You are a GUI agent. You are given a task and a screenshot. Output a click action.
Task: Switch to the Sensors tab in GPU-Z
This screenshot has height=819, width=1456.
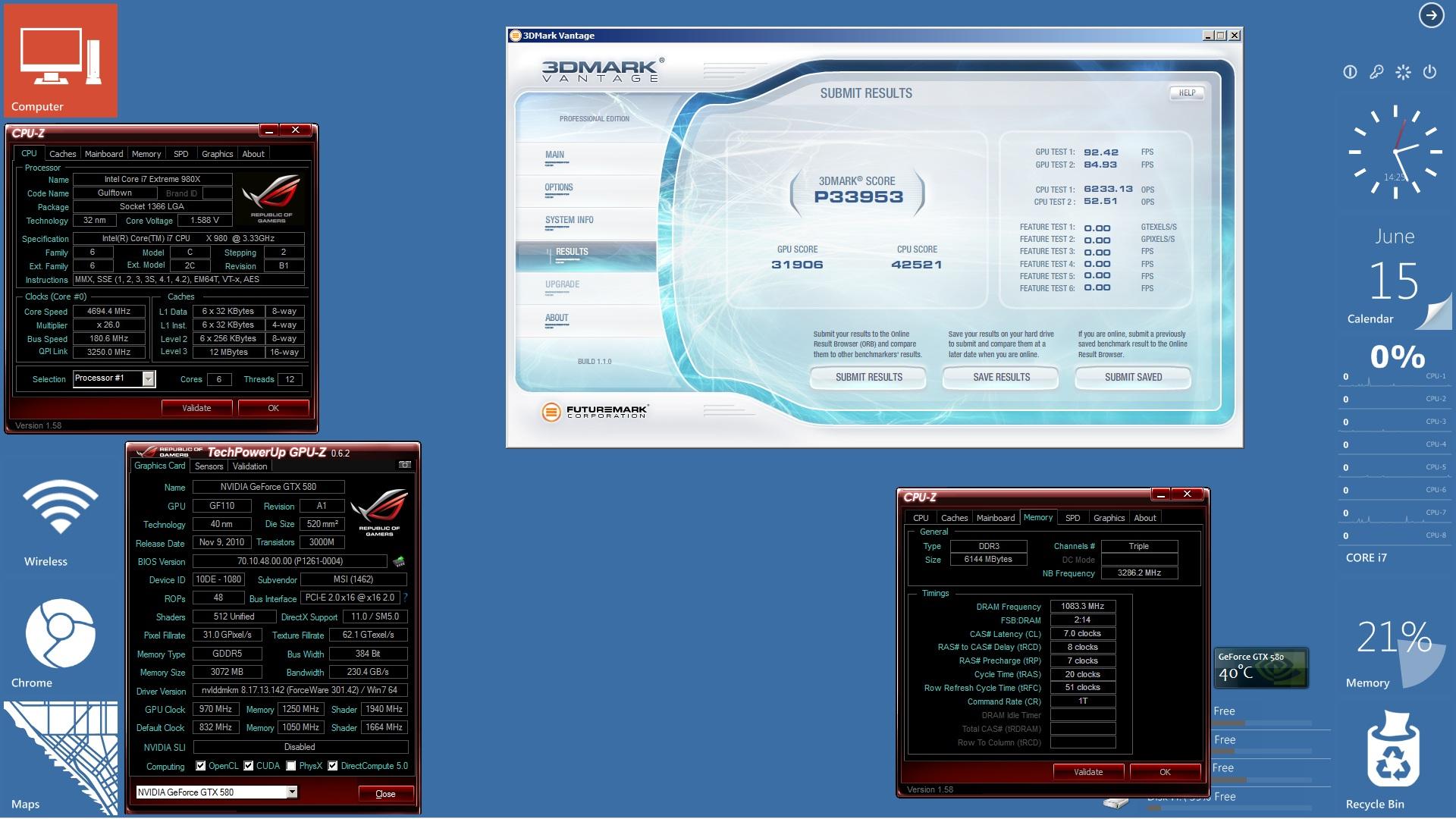pyautogui.click(x=209, y=466)
